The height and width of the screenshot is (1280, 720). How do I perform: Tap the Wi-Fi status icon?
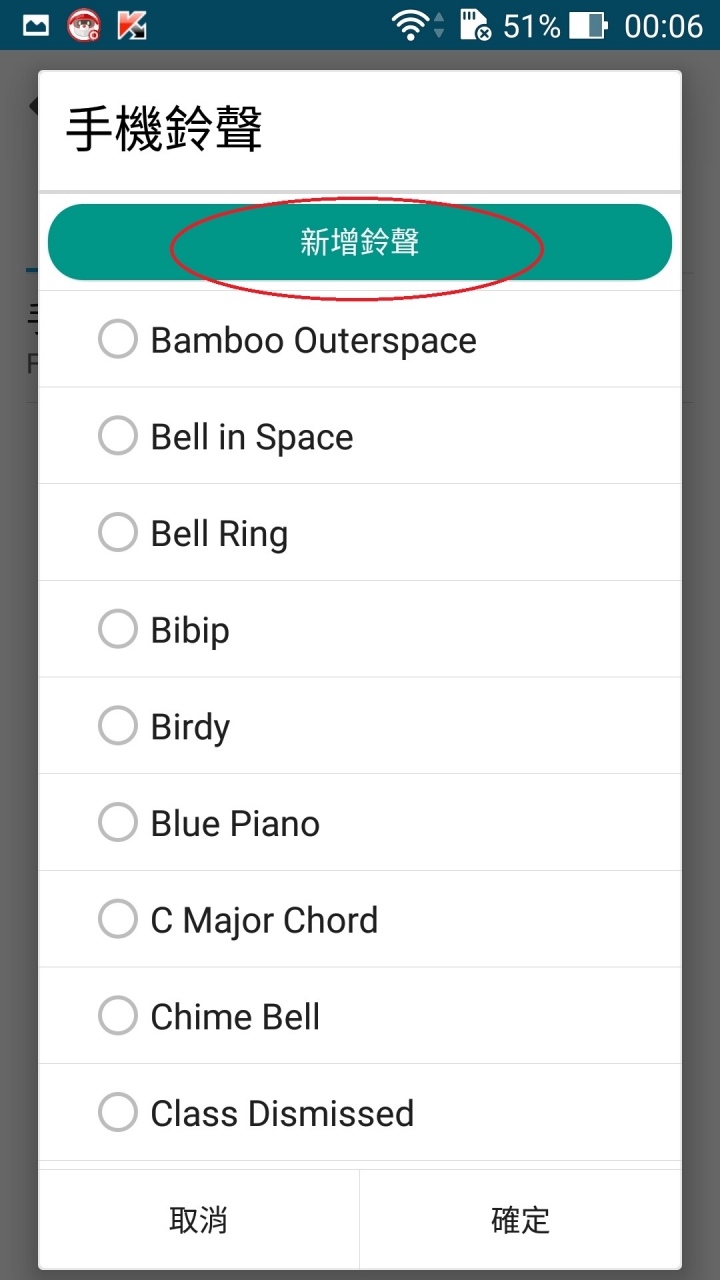point(418,25)
